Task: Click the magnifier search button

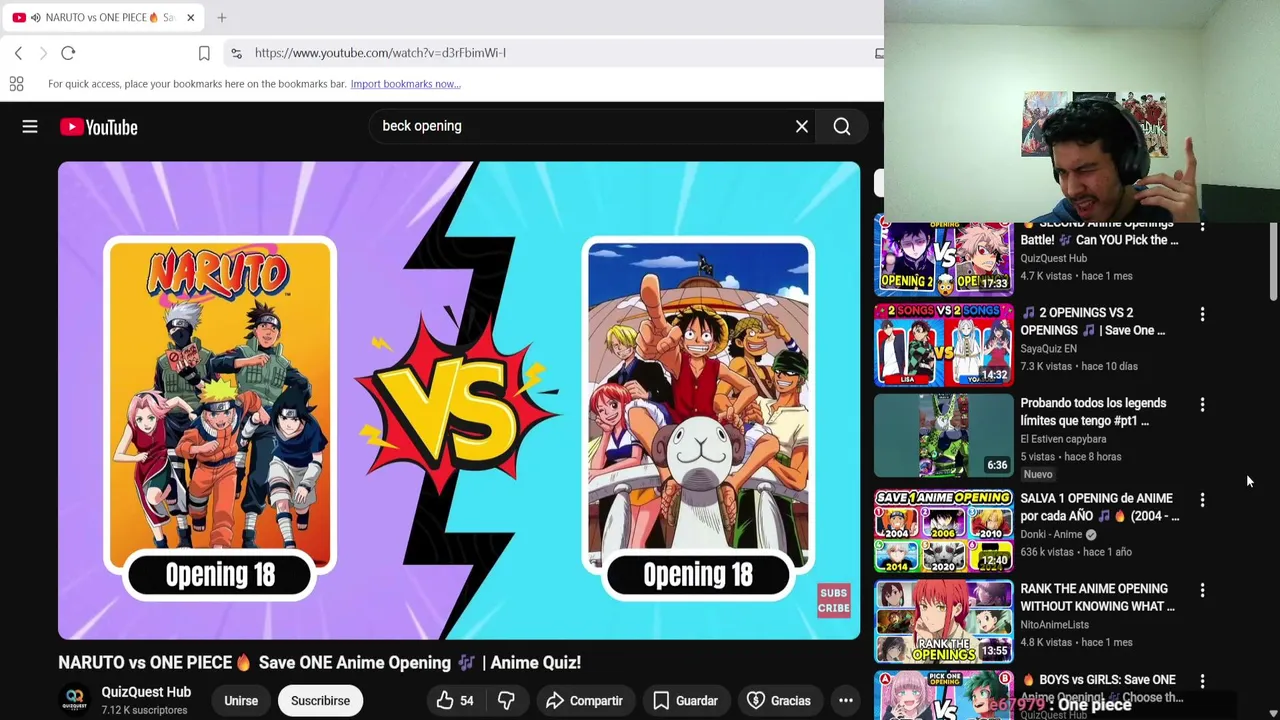Action: (842, 127)
